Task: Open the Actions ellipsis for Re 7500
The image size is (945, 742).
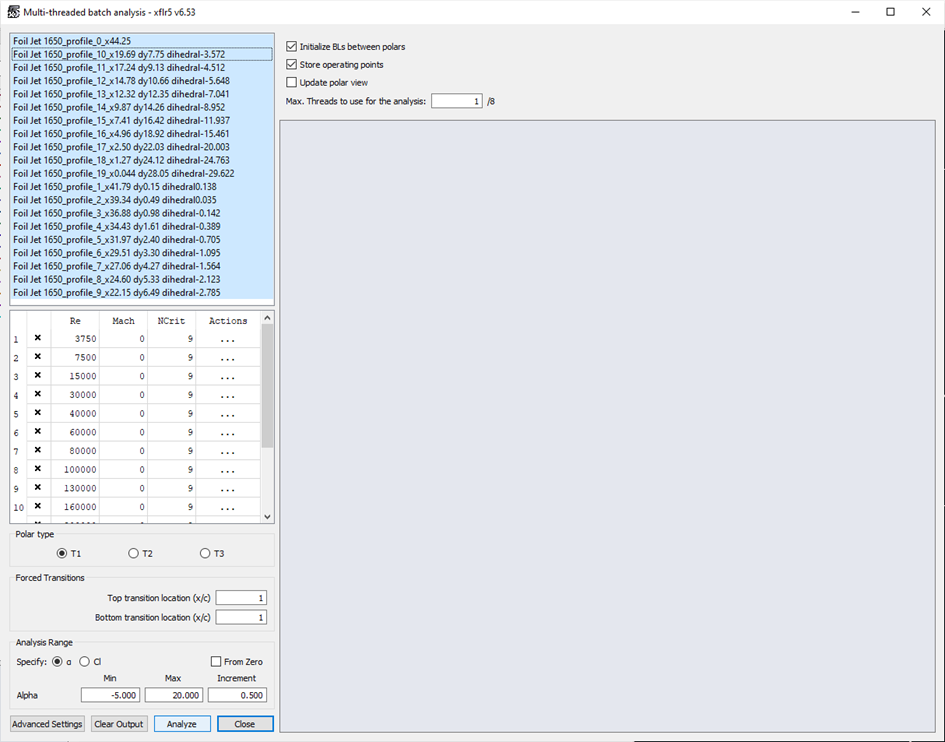Action: click(228, 358)
